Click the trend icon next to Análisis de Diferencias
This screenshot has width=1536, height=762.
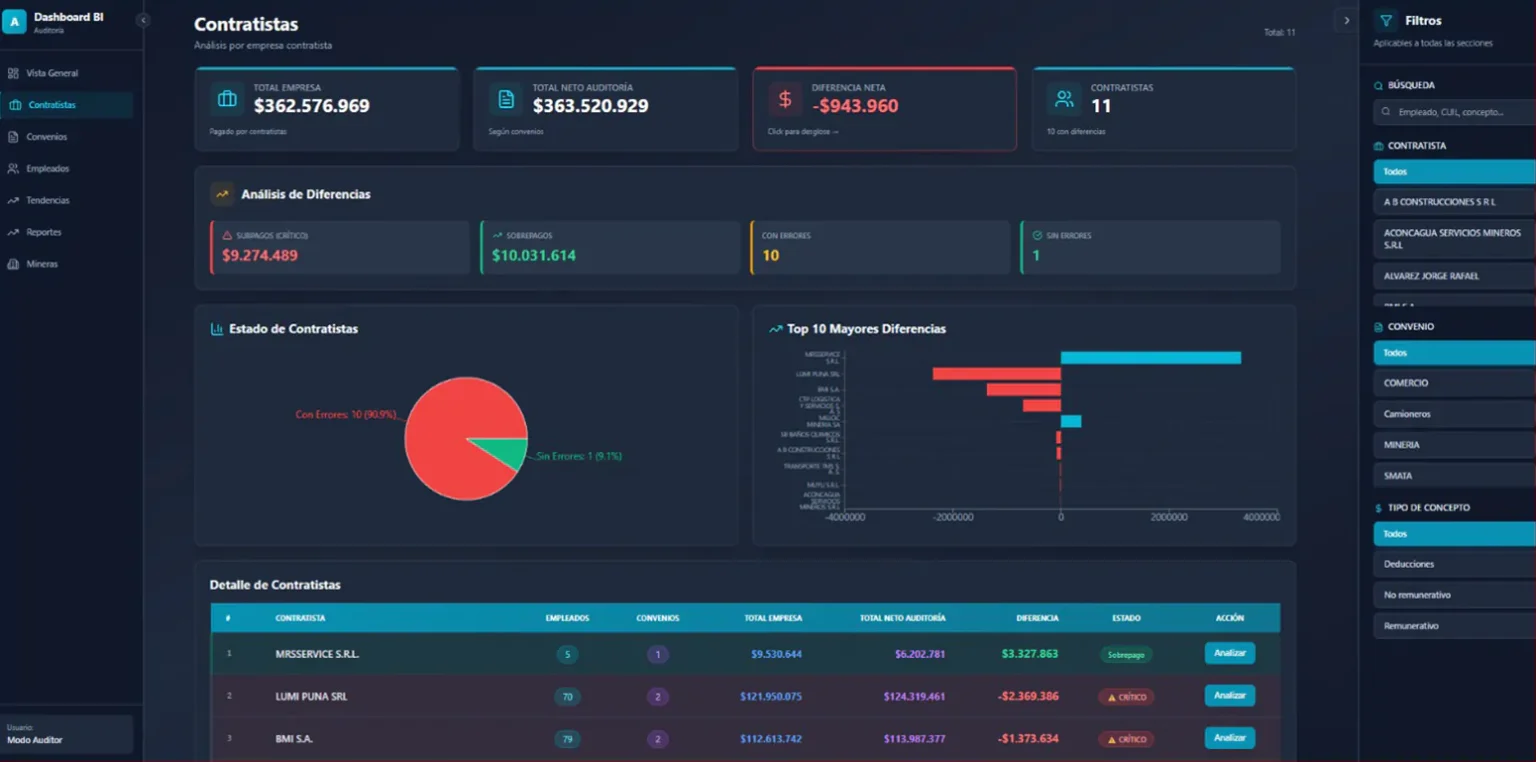click(x=222, y=194)
